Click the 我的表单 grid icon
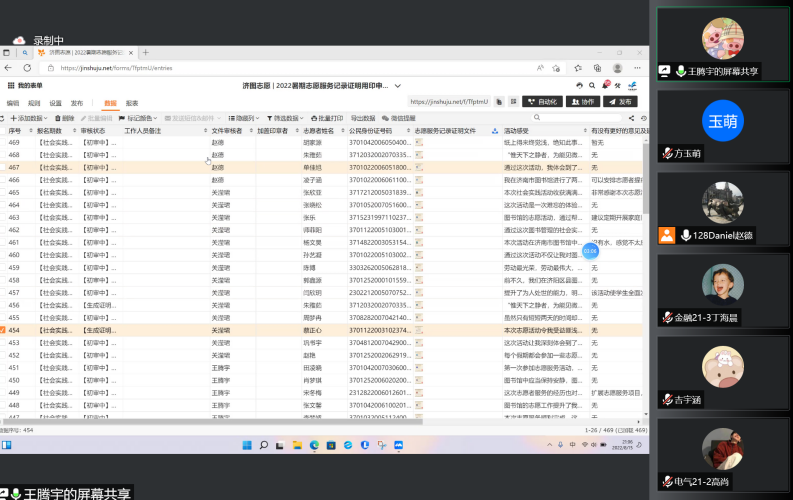The width and height of the screenshot is (793, 500). 12,87
